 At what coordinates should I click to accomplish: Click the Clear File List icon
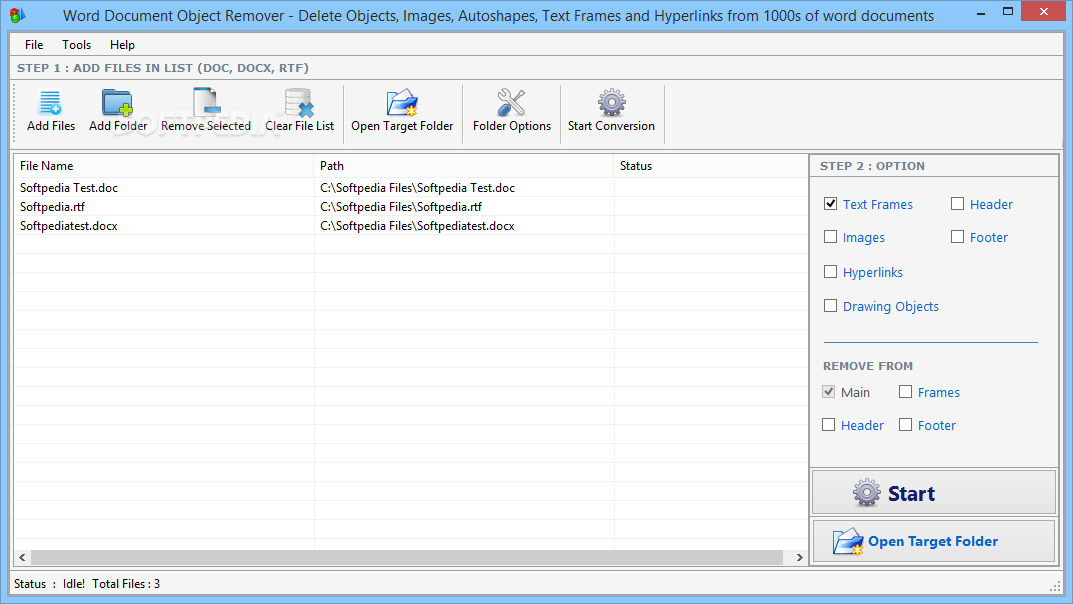299,103
